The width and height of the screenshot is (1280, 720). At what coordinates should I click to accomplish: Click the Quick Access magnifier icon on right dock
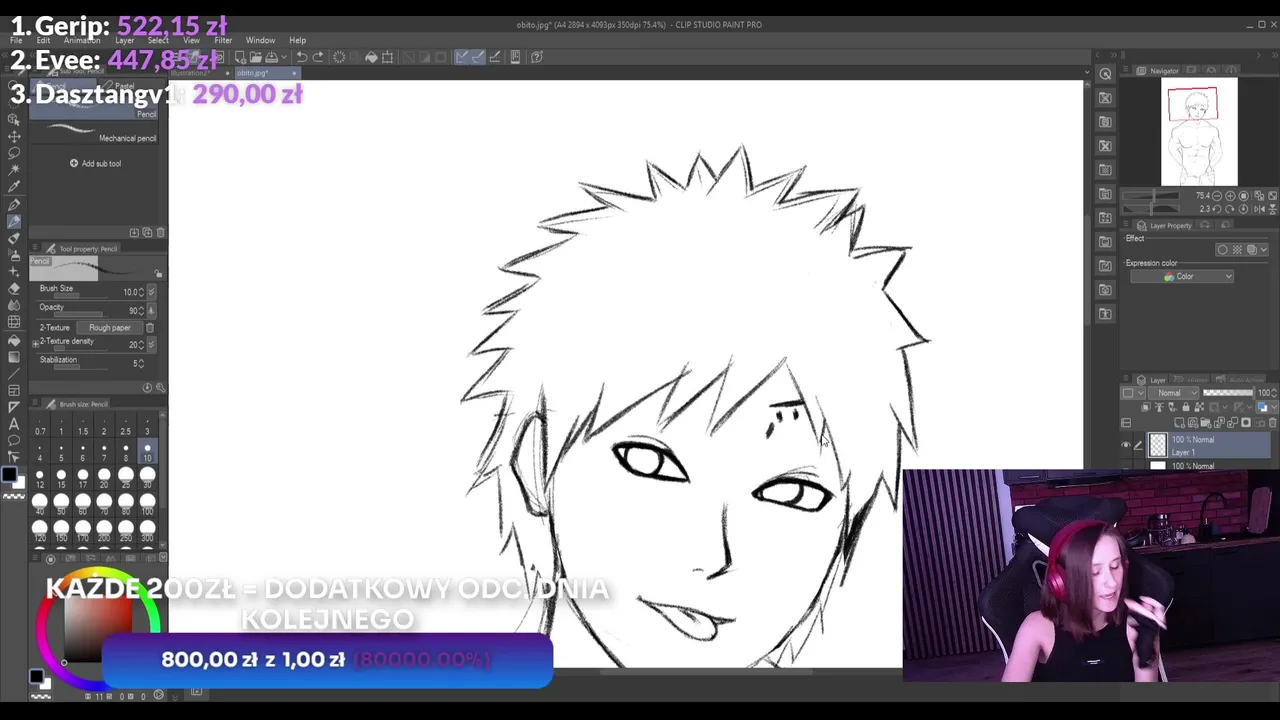click(1105, 74)
